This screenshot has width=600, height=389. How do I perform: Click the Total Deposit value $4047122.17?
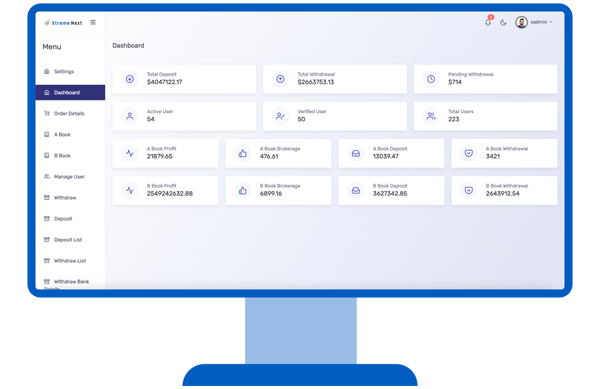tap(165, 82)
